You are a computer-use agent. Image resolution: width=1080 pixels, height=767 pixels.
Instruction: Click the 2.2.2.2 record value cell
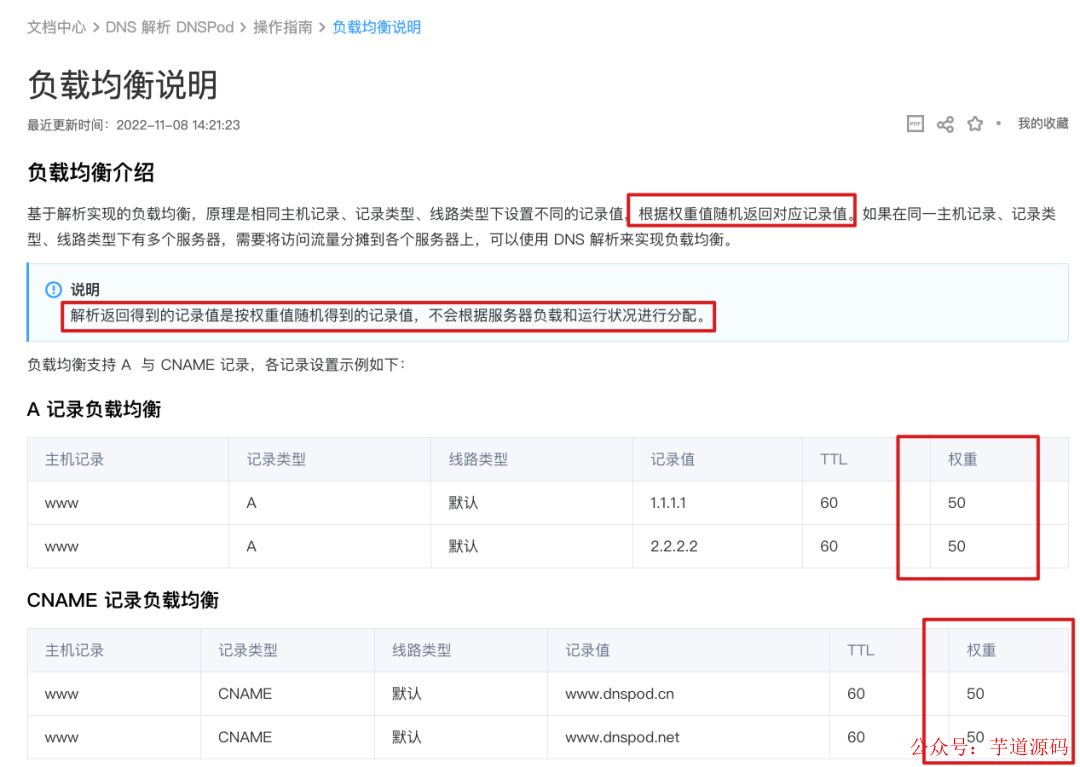point(674,546)
